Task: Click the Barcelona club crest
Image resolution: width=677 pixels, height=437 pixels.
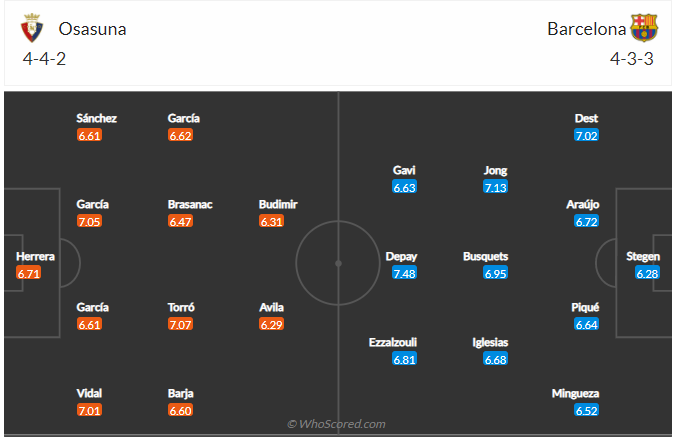Action: 644,28
